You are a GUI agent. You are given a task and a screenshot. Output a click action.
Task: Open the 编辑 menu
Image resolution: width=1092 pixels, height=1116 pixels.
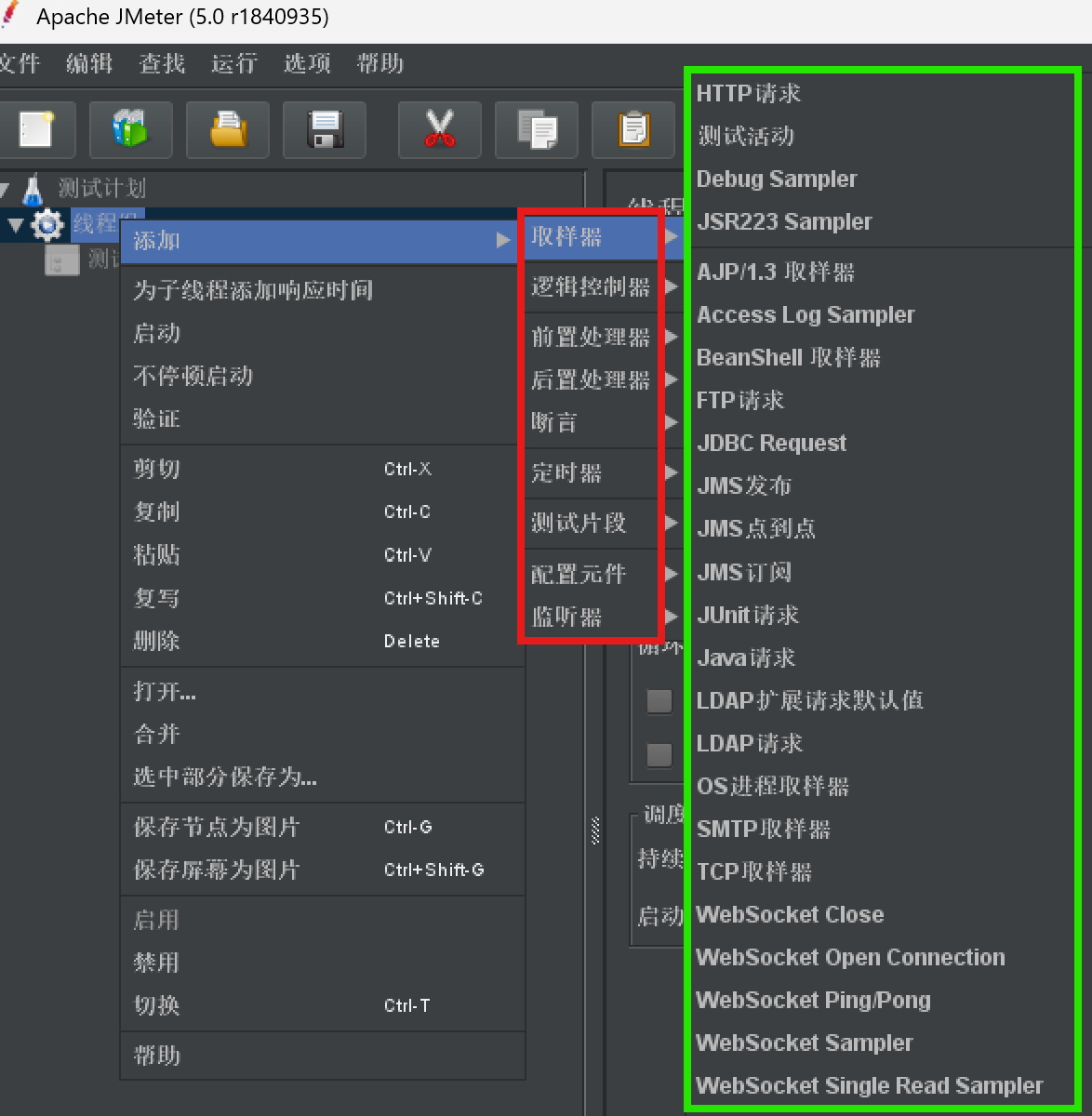click(89, 63)
